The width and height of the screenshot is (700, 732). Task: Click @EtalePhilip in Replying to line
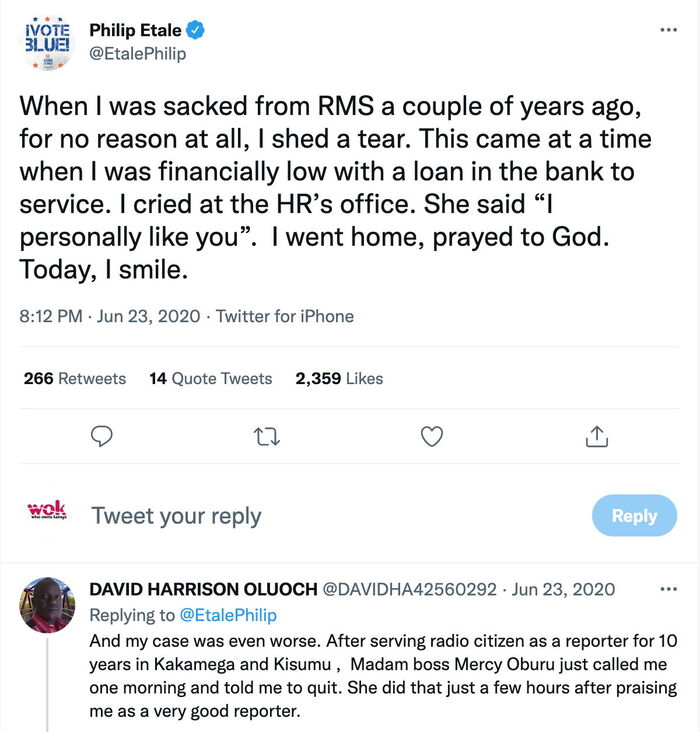tap(229, 615)
